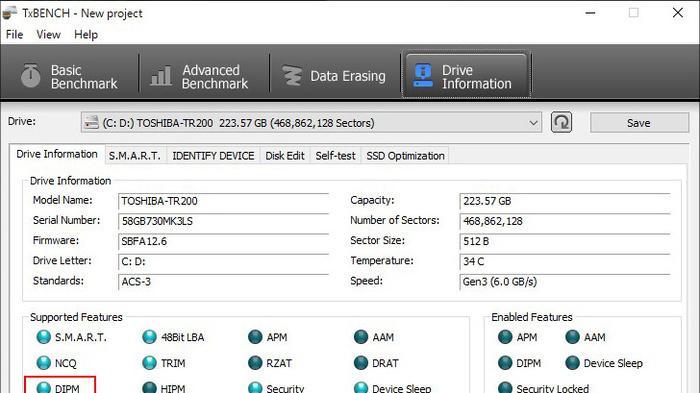
Task: Switch to the S.M.A.R.T. tab
Action: point(134,156)
